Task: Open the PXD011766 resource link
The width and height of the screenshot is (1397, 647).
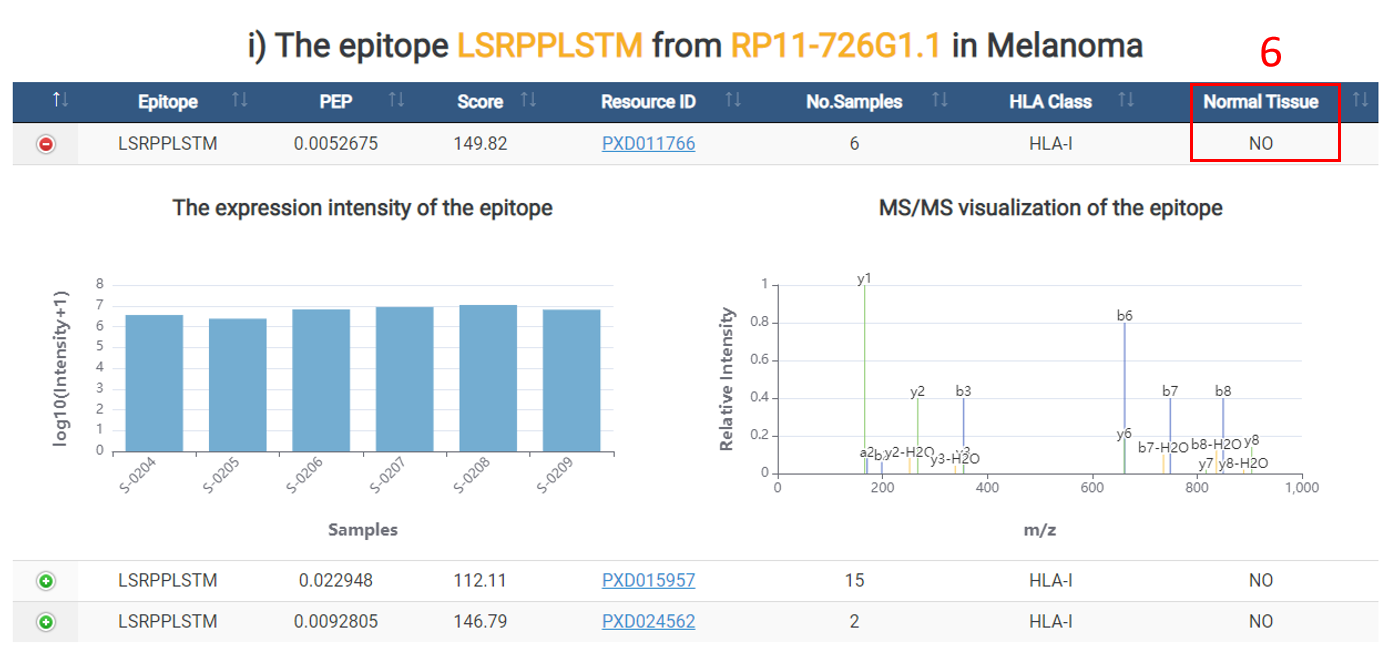Action: (x=648, y=144)
